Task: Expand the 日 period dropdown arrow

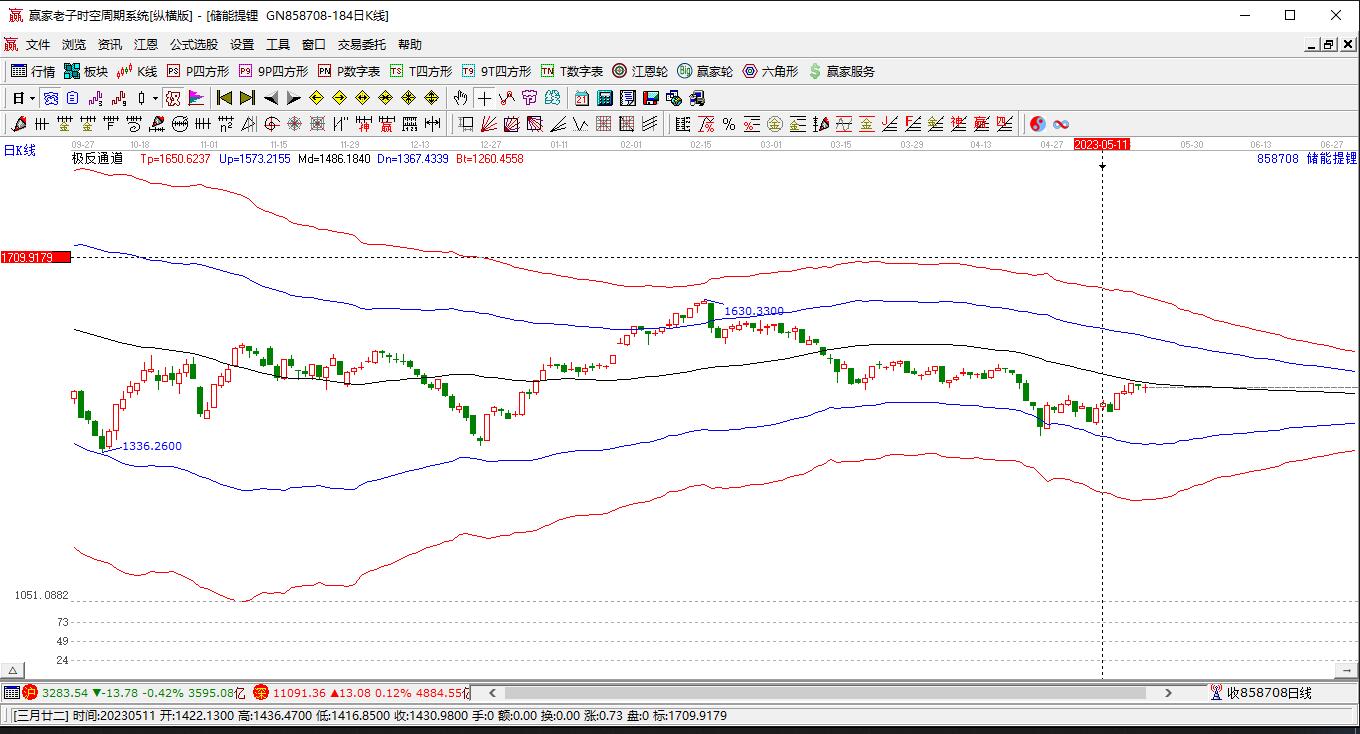Action: (x=32, y=98)
